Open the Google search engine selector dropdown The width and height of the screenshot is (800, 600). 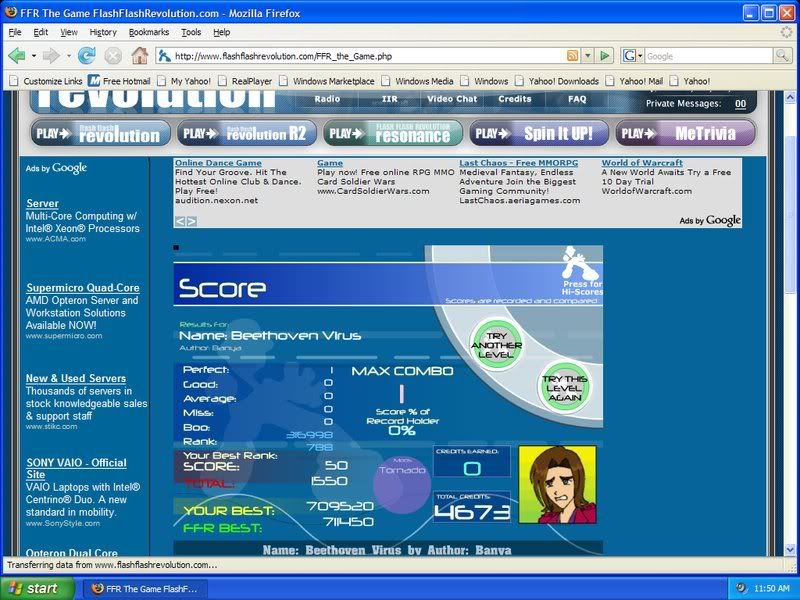[633, 56]
